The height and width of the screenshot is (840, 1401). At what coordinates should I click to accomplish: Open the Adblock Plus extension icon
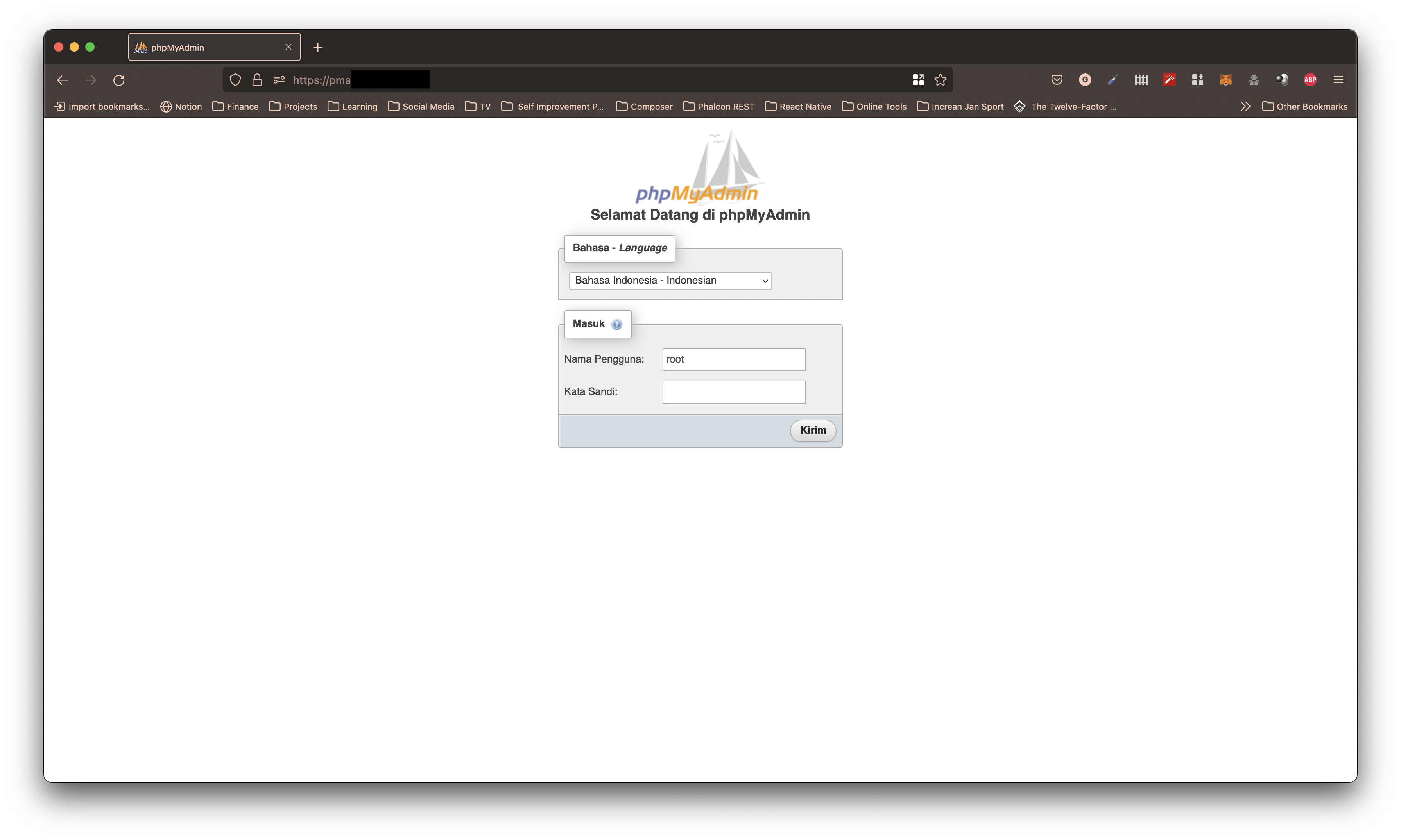coord(1310,80)
